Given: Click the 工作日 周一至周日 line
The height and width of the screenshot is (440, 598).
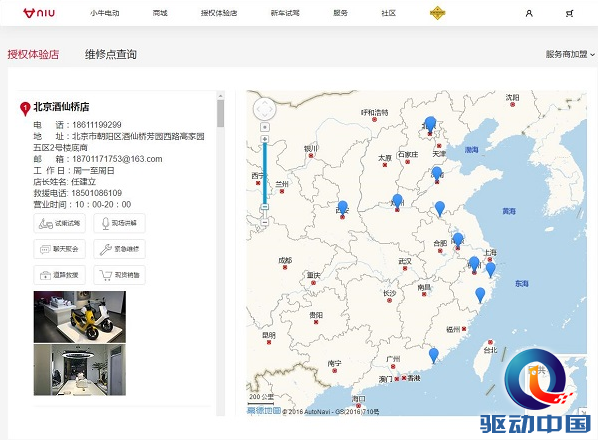Looking at the screenshot, I should click(x=74, y=170).
